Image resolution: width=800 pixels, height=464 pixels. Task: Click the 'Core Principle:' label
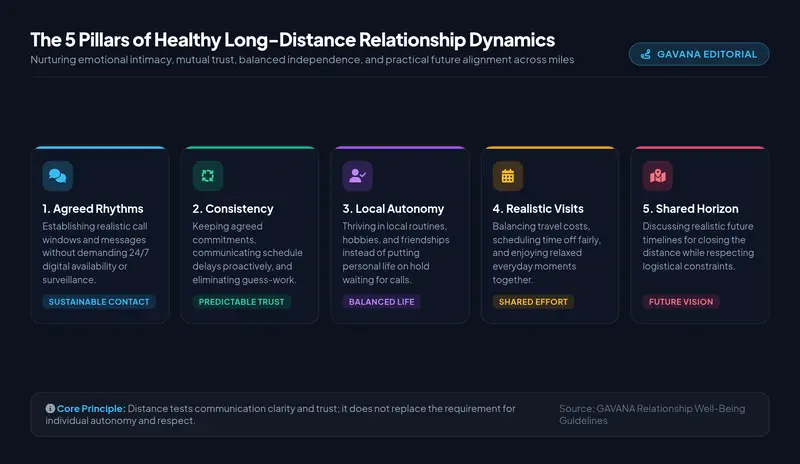[91, 408]
